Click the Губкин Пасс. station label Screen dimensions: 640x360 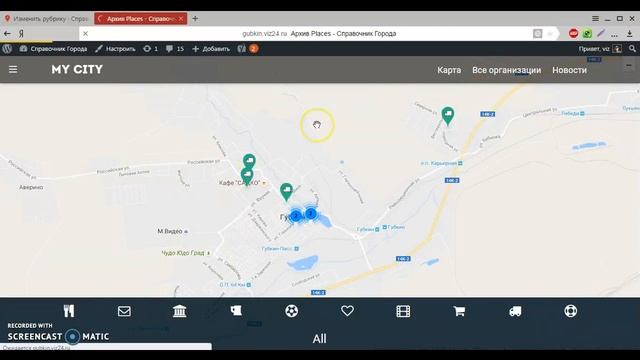coord(277,249)
